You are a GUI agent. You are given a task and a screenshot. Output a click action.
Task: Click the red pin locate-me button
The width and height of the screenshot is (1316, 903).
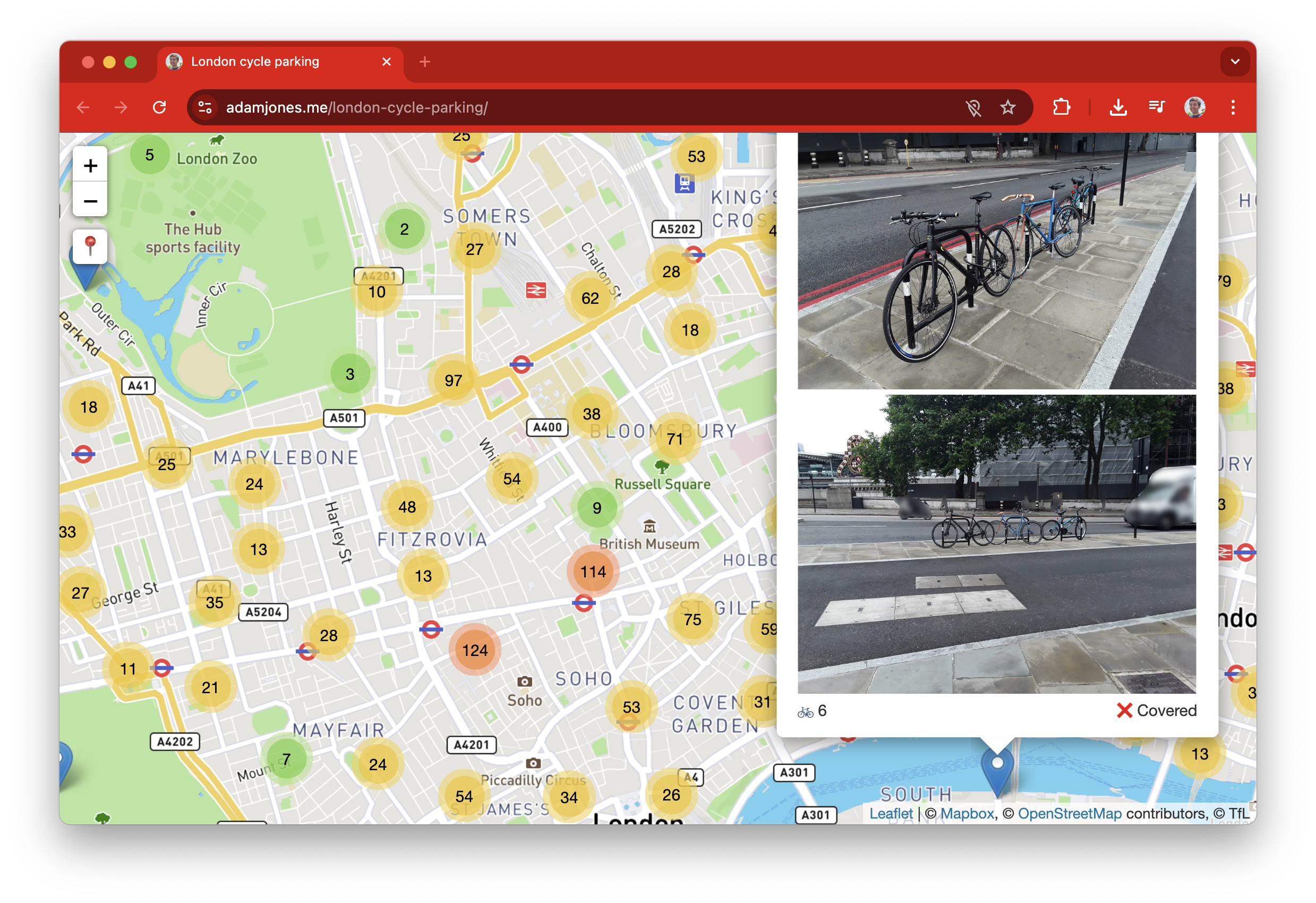click(90, 246)
